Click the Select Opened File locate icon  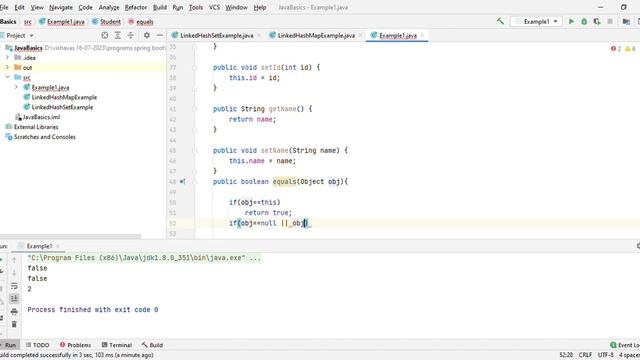click(105, 36)
